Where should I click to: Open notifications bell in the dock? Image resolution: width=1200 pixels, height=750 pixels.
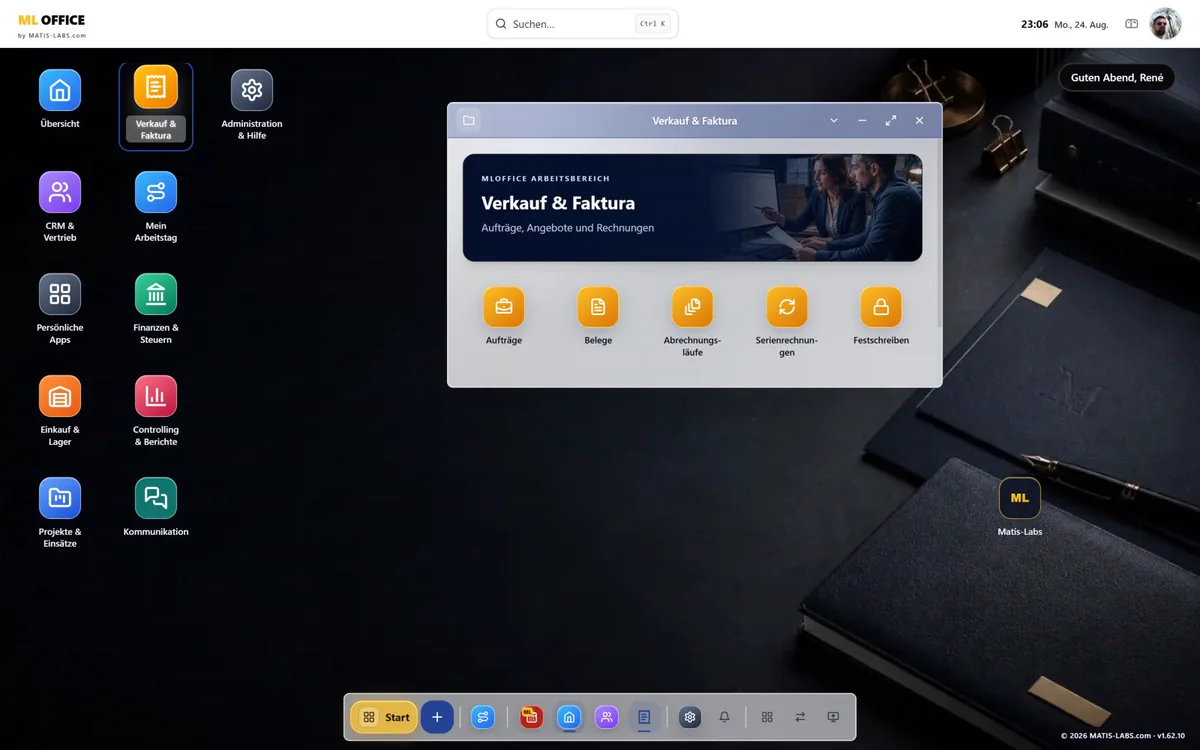[x=725, y=717]
